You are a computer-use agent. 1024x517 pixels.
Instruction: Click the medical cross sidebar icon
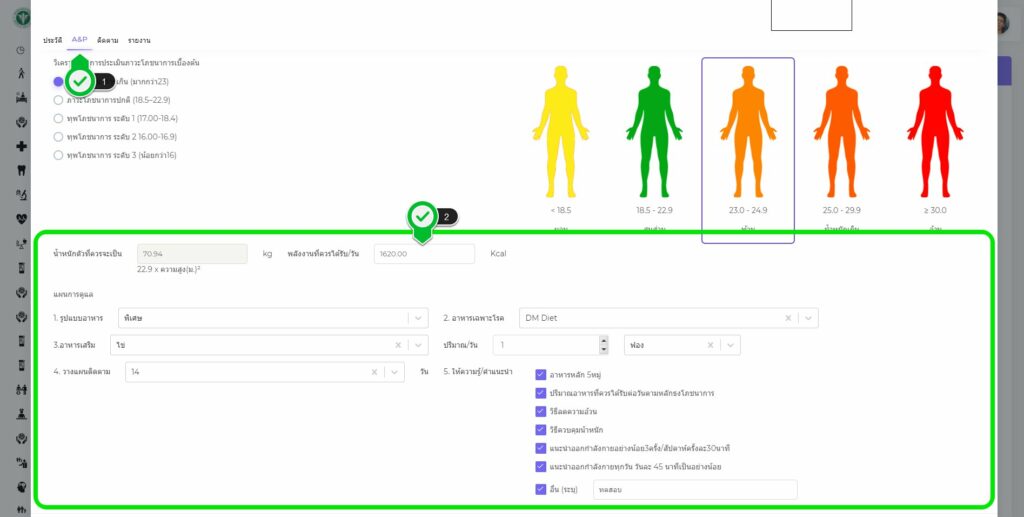(21, 146)
